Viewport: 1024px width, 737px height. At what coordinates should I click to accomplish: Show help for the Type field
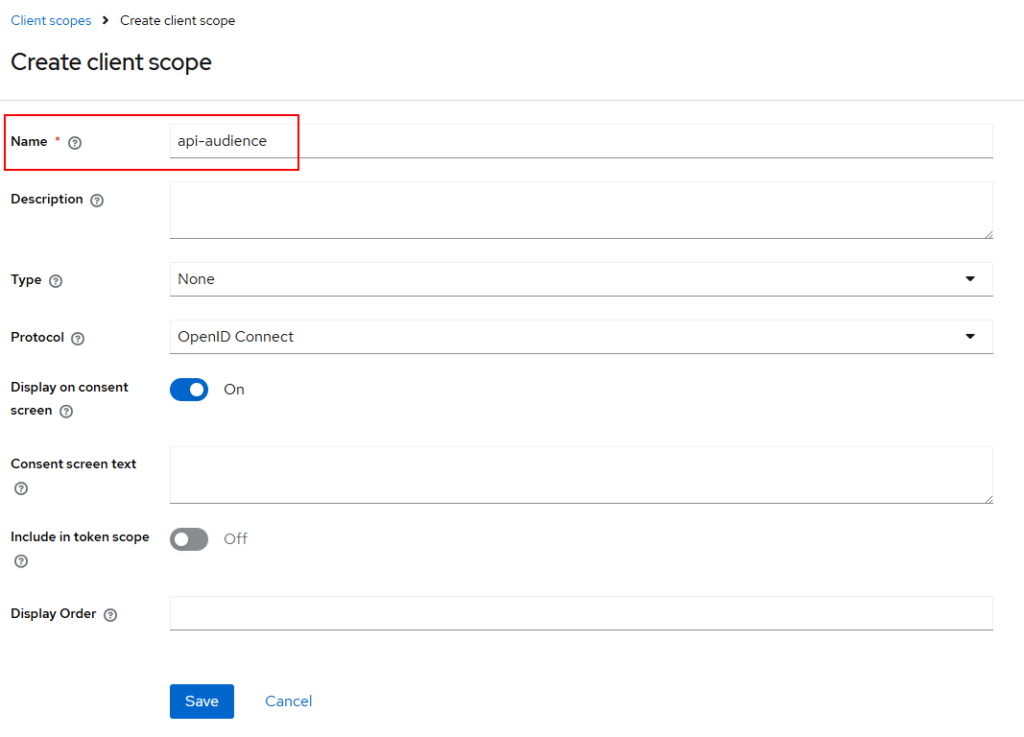tap(56, 281)
